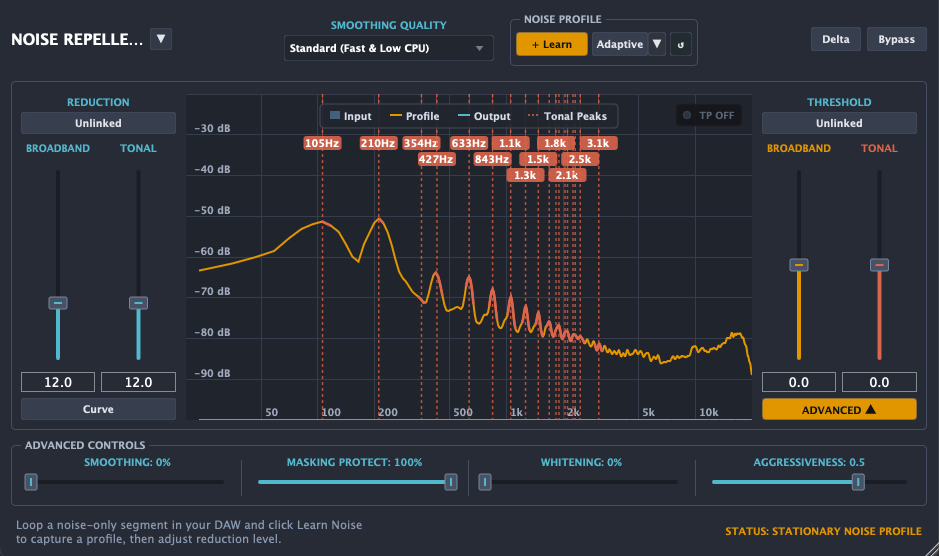
Task: Click the -30 dB axis label
Action: (x=213, y=128)
